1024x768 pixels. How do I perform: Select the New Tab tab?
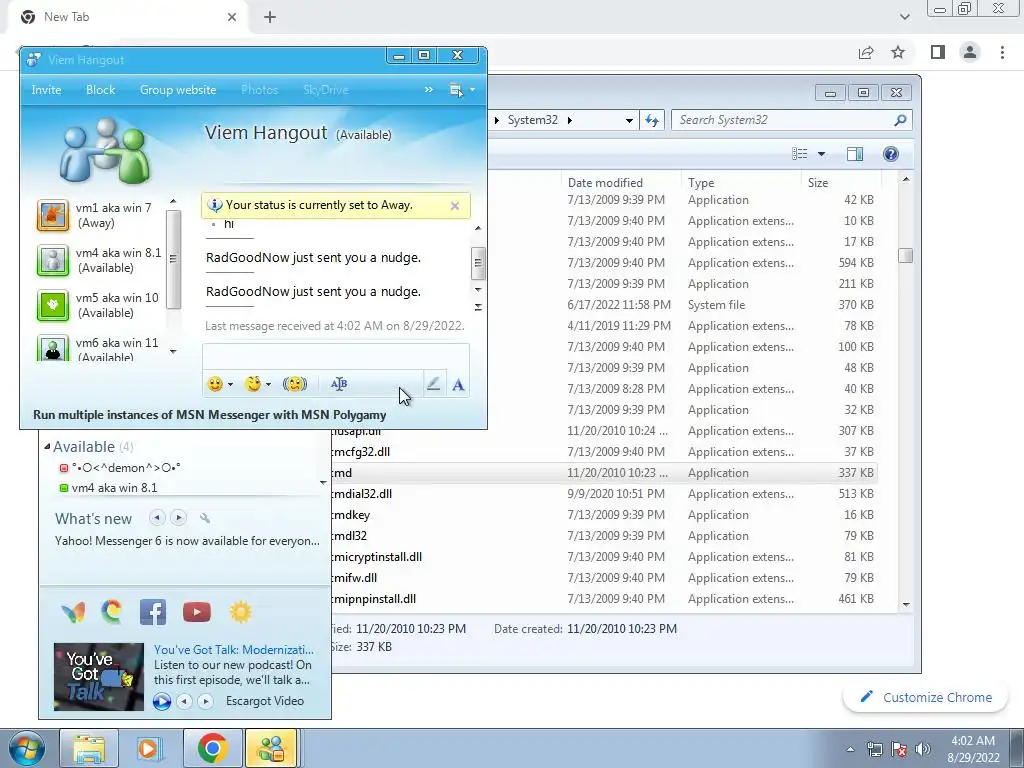point(129,17)
